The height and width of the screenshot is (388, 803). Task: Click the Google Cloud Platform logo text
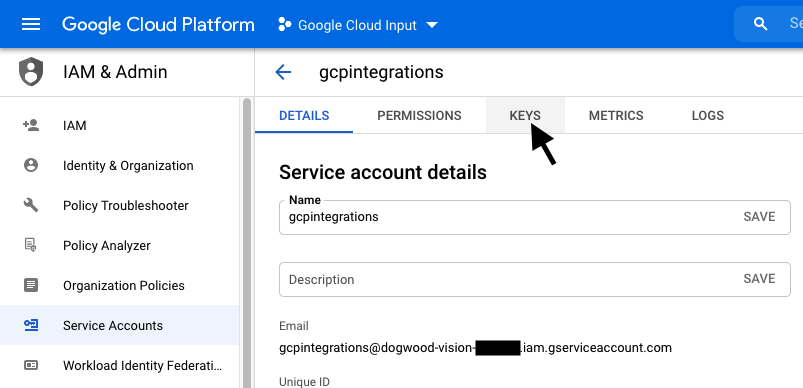(158, 24)
